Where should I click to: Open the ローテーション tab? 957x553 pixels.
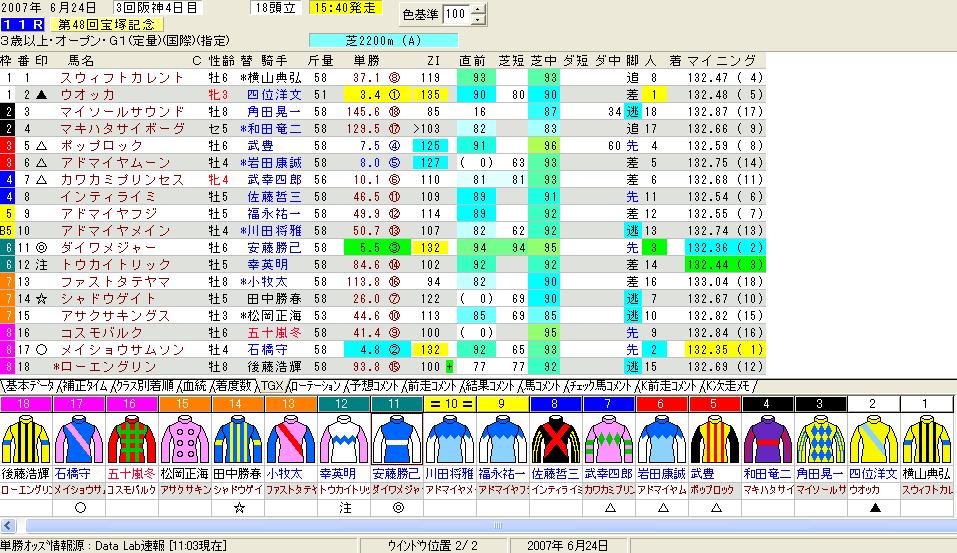pos(315,386)
